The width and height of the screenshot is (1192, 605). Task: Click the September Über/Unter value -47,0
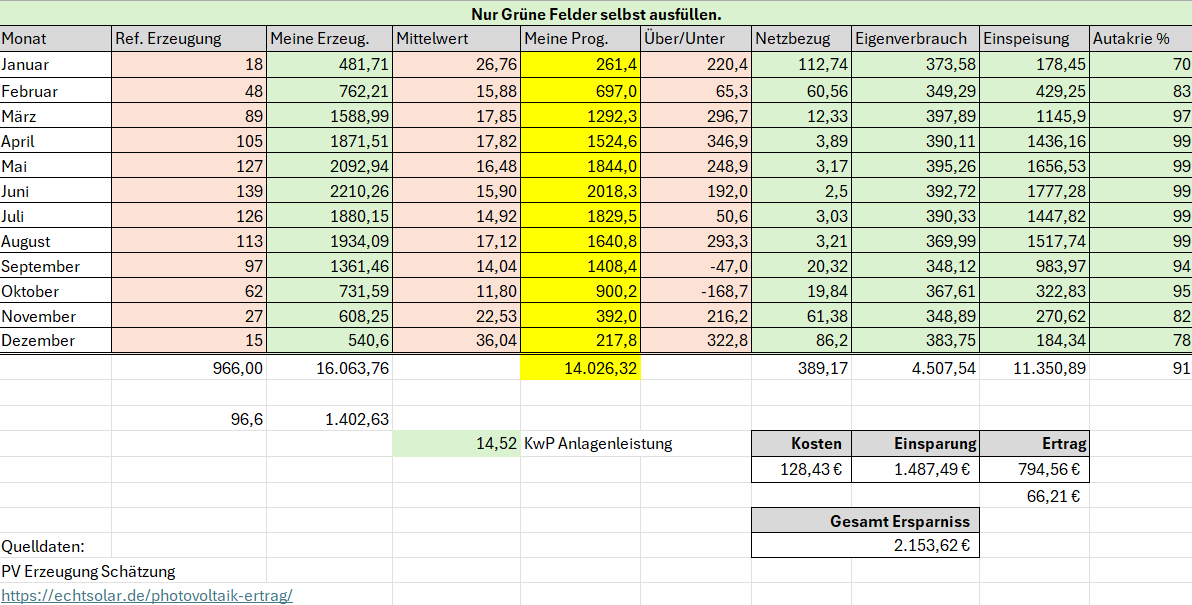tap(696, 266)
